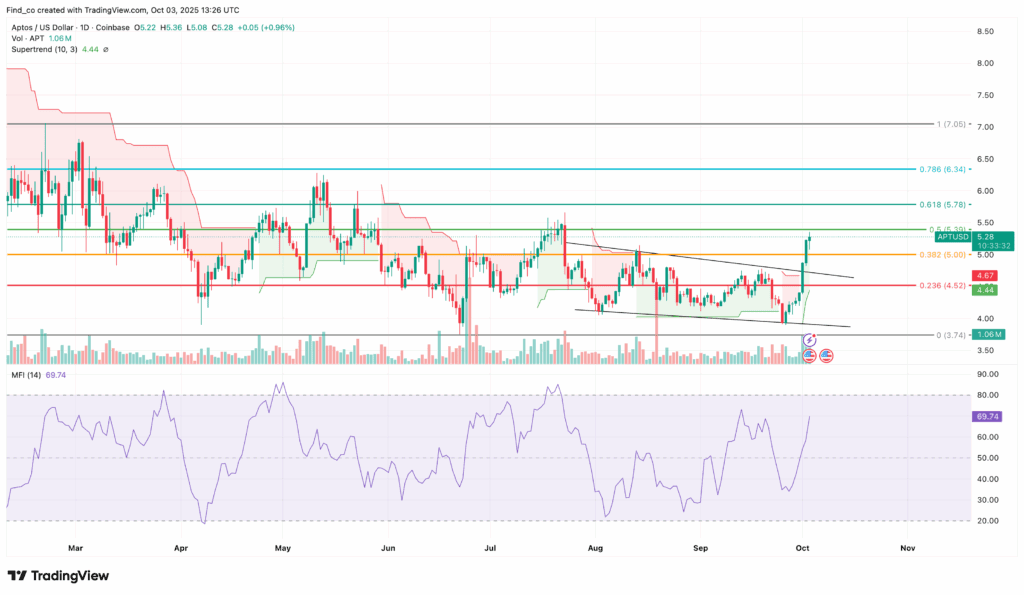The width and height of the screenshot is (1024, 595).
Task: Click the purple lightning bolt event icon
Action: pyautogui.click(x=809, y=342)
